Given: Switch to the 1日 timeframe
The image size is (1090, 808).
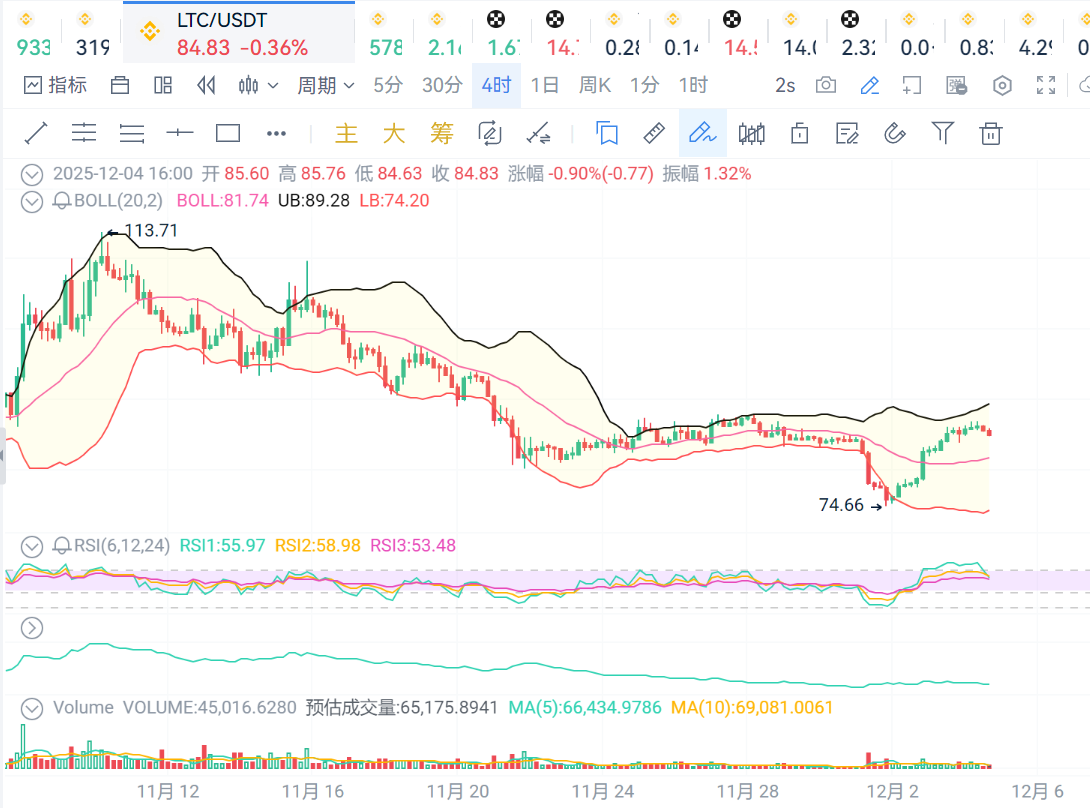Looking at the screenshot, I should (545, 85).
